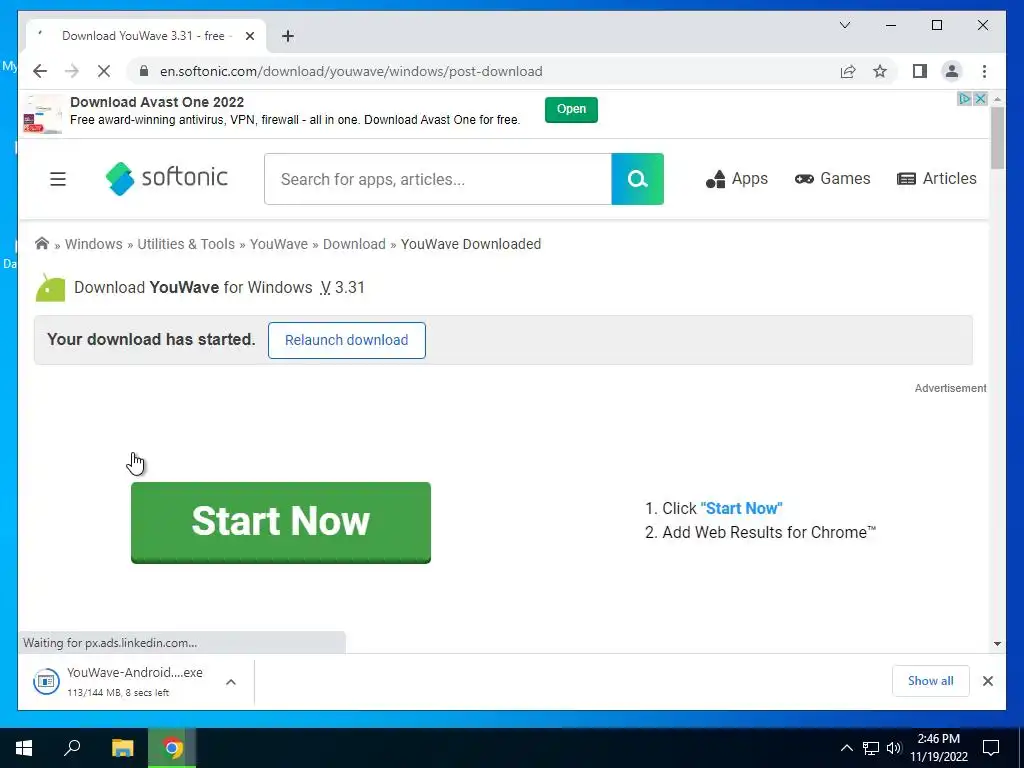Screen dimensions: 1024x768
Task: Share this page icon
Action: tap(848, 71)
